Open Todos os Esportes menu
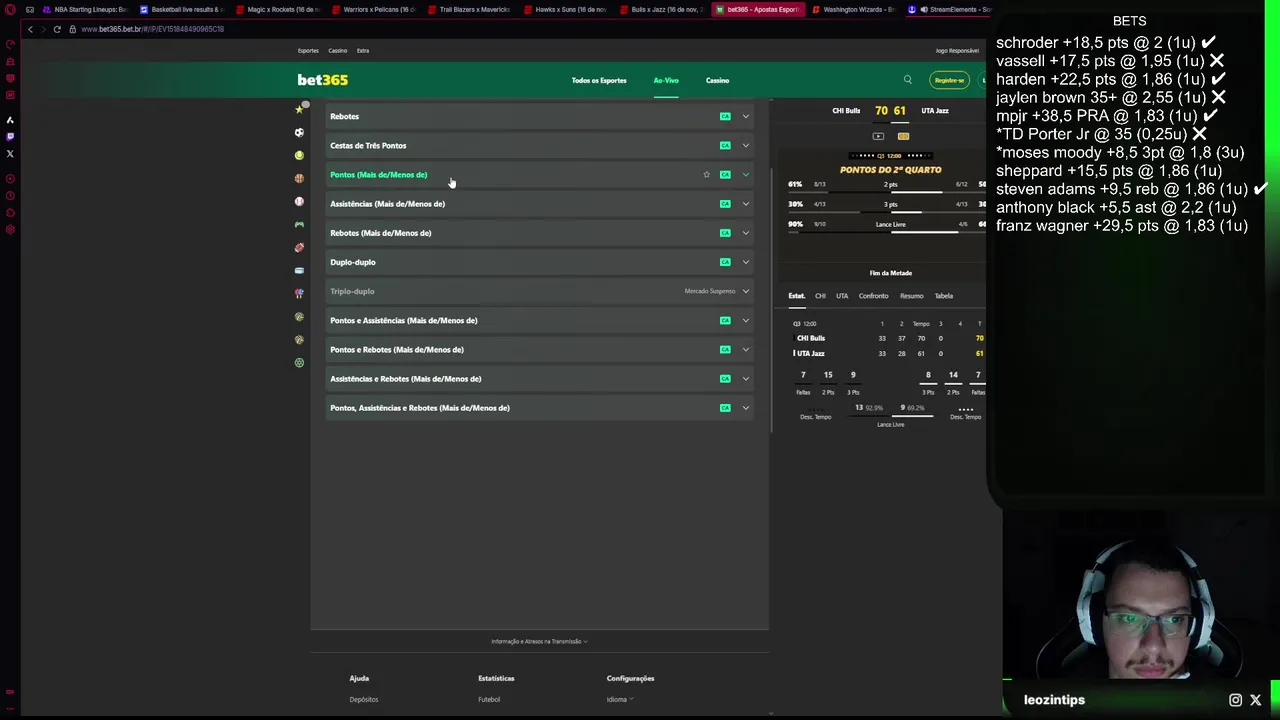Viewport: 1280px width, 720px height. coord(599,80)
